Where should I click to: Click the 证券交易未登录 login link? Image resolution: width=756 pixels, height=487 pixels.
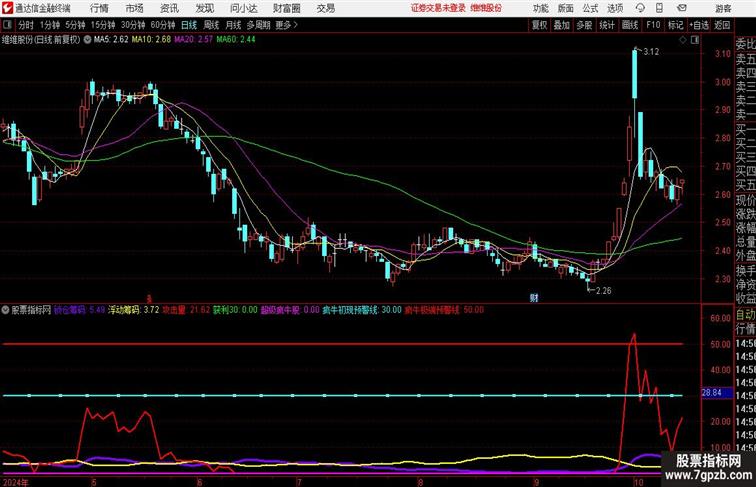tap(438, 8)
